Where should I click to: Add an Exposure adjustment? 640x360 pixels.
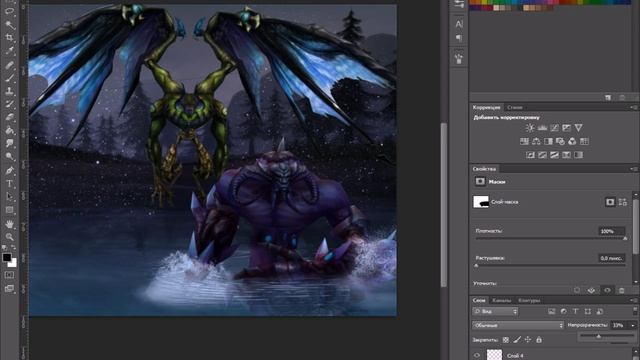(x=567, y=128)
